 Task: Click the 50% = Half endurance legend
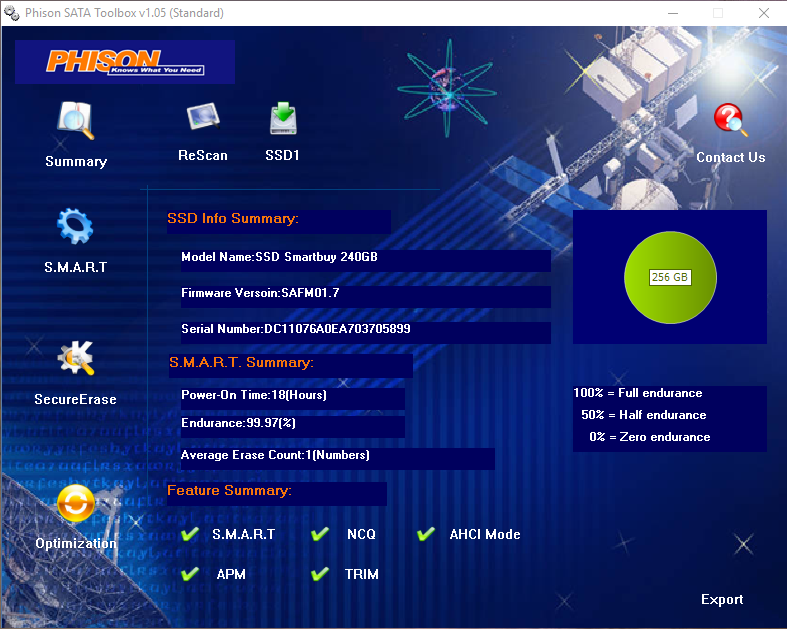pos(644,415)
